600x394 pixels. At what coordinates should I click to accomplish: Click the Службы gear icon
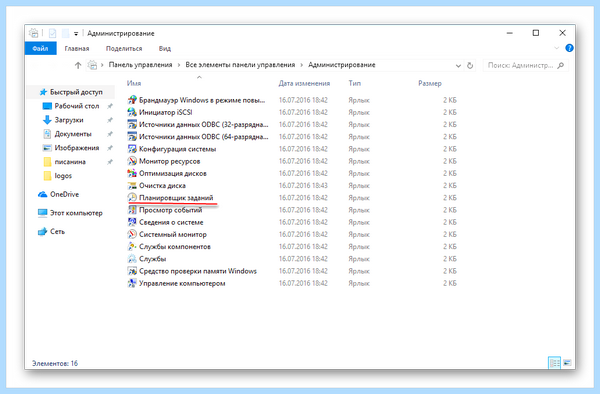[x=132, y=259]
